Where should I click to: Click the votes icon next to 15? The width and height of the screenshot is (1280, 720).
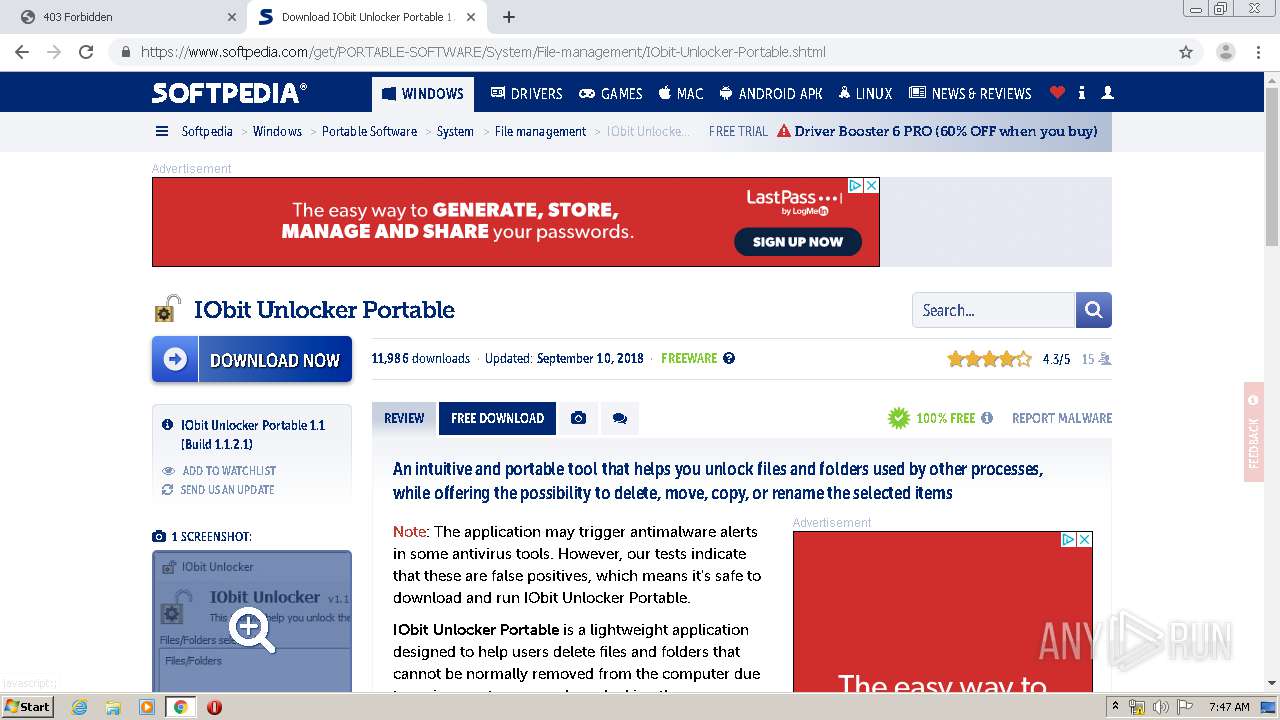click(x=1105, y=359)
